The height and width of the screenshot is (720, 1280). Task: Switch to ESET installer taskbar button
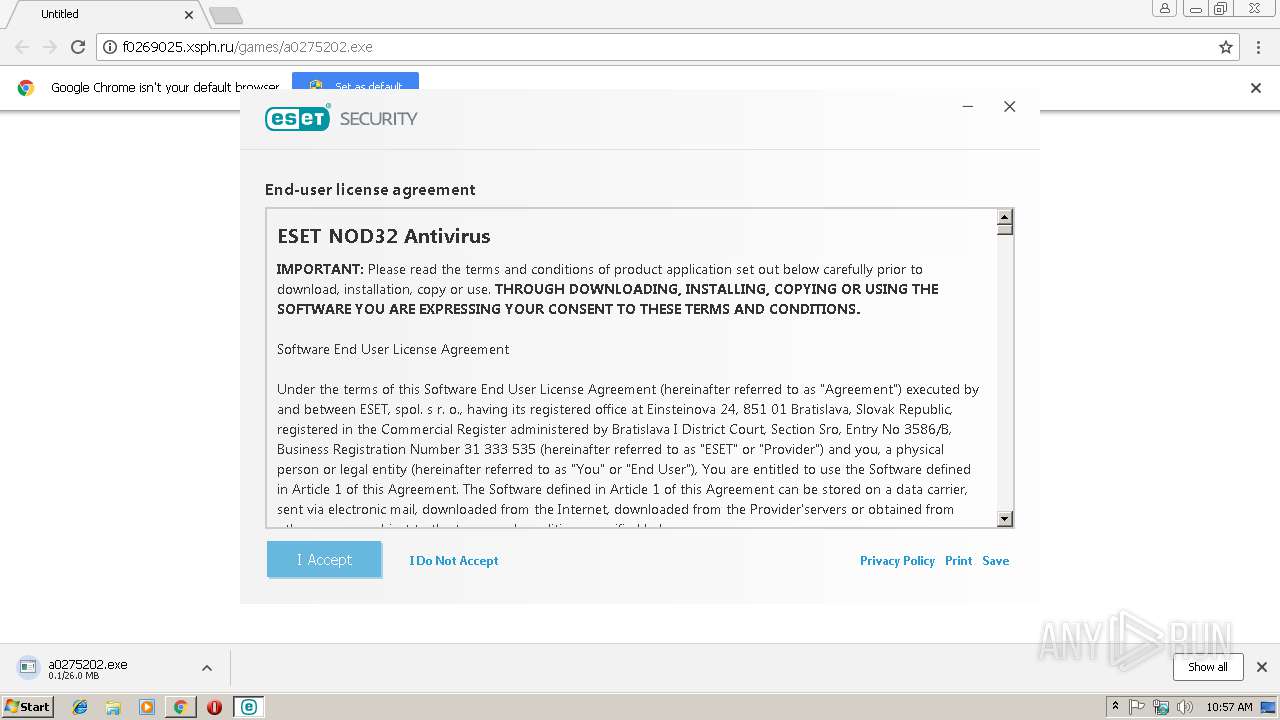pos(248,707)
